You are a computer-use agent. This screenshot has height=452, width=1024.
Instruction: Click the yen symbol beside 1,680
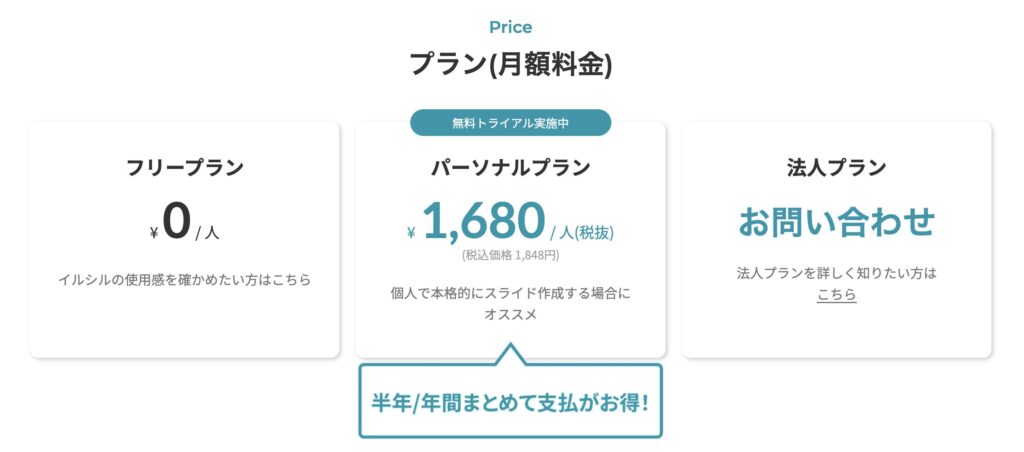tap(411, 234)
